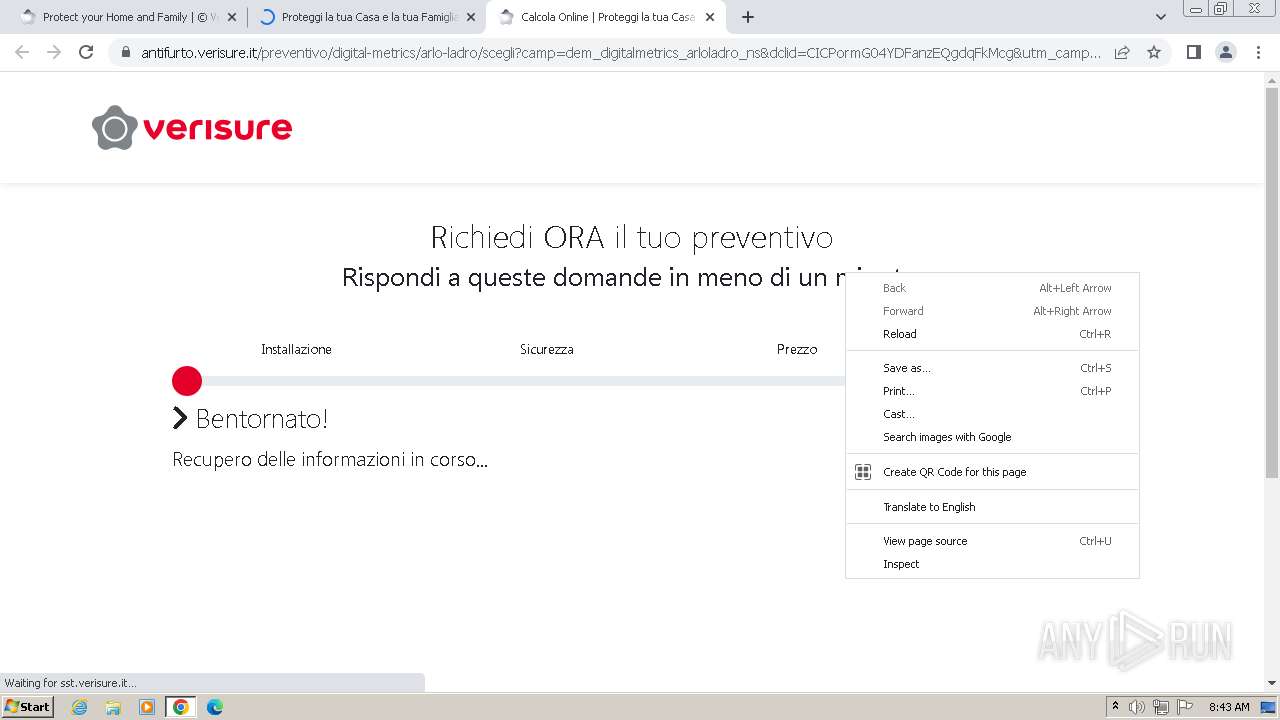Image resolution: width=1280 pixels, height=720 pixels.
Task: Close the loading Proteggi la tua Casa tab
Action: click(x=471, y=17)
